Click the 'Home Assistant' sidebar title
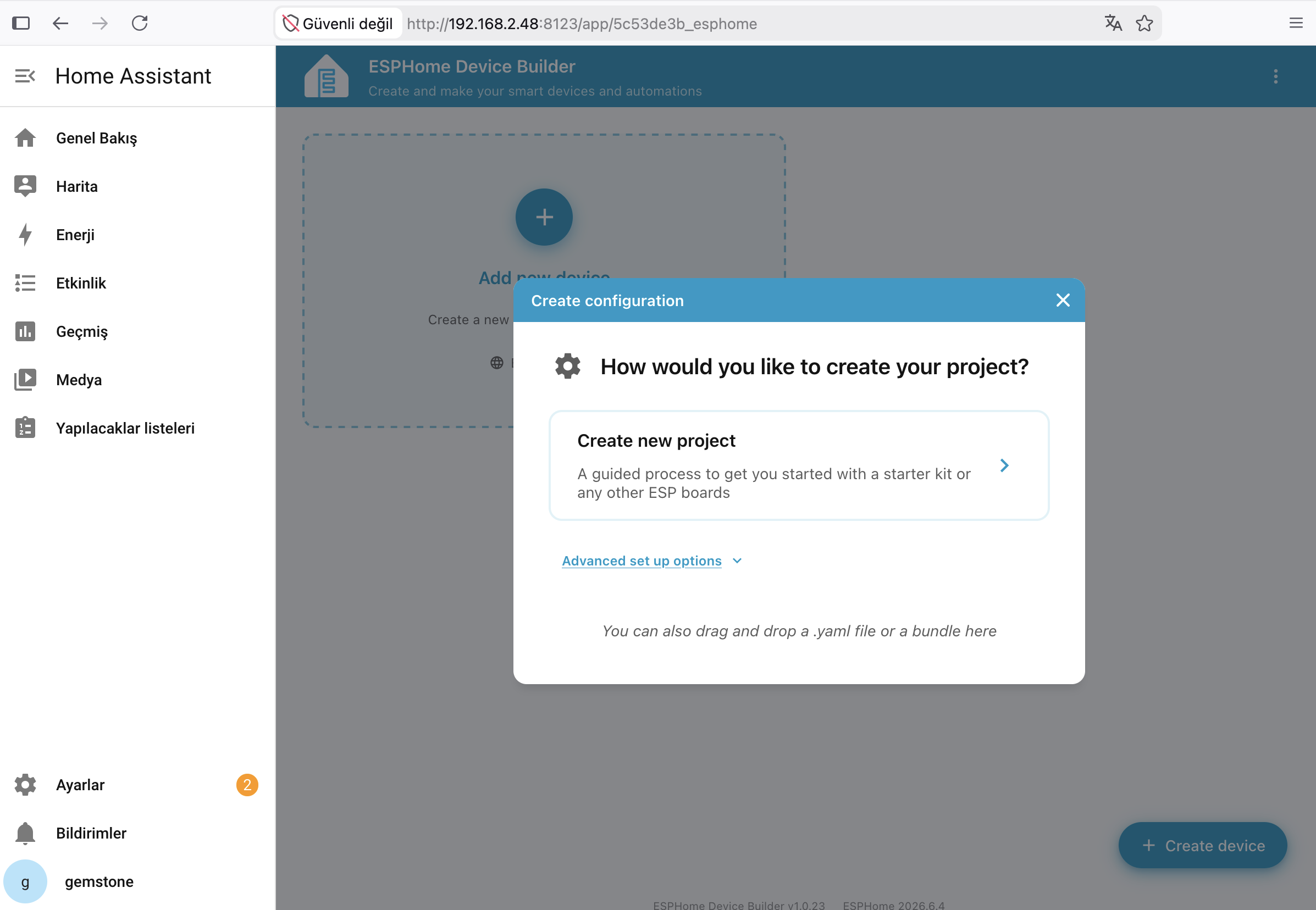Screen dimensions: 1316x910 [134, 76]
